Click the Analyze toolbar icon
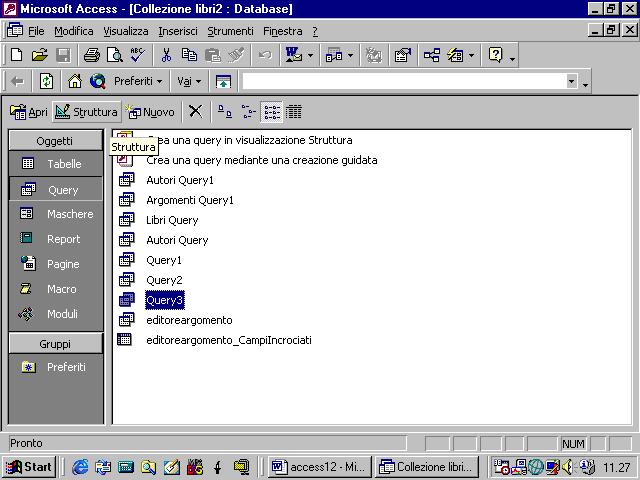 click(x=334, y=55)
